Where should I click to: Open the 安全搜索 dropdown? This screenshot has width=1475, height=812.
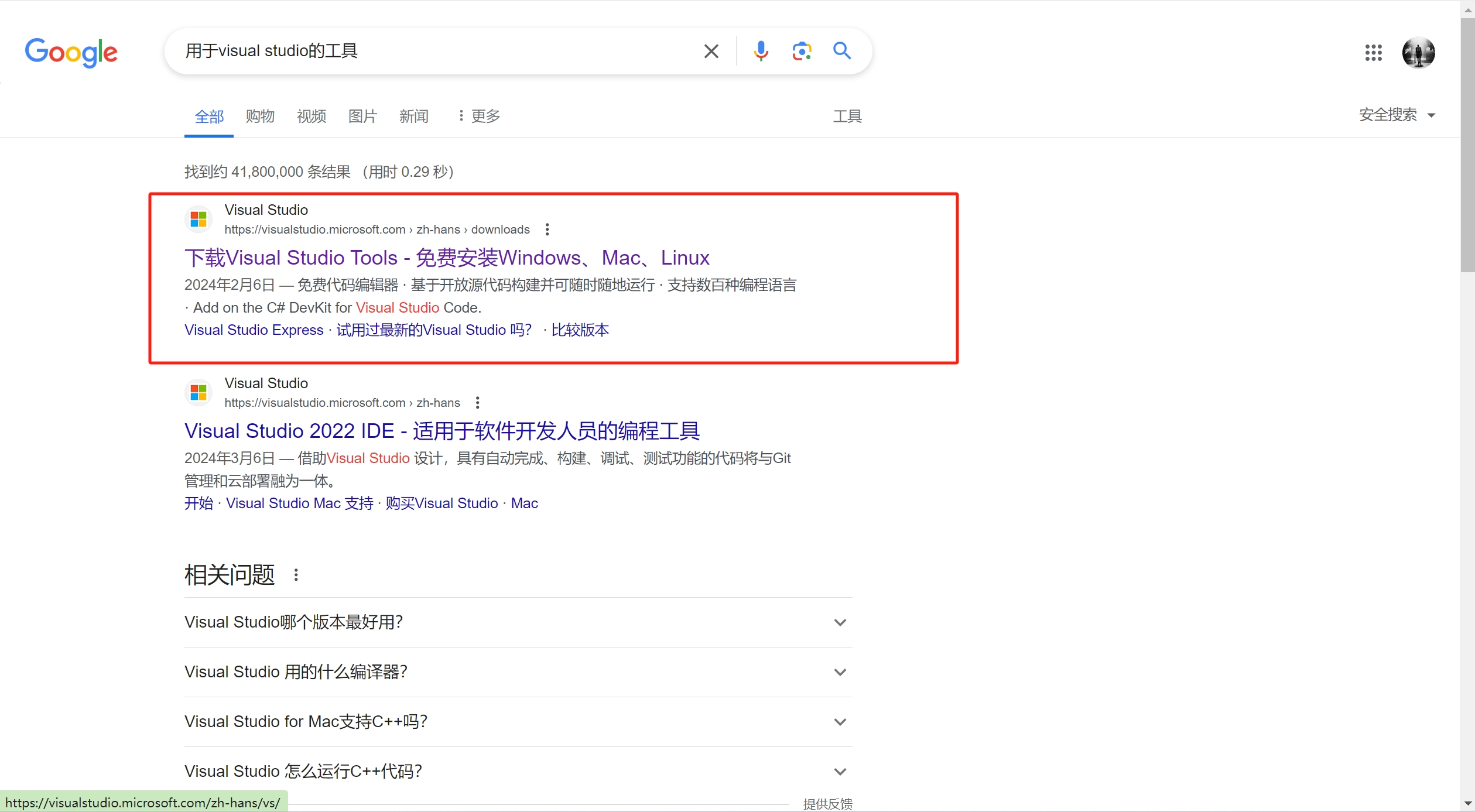tap(1397, 115)
